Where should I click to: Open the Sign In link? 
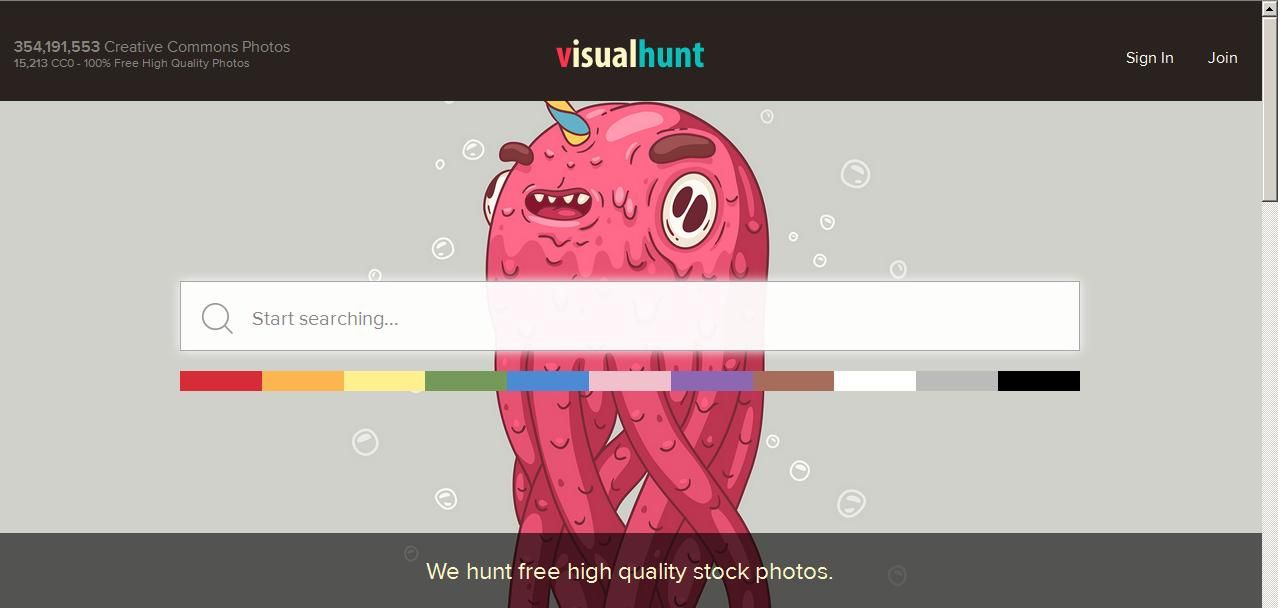tap(1149, 58)
